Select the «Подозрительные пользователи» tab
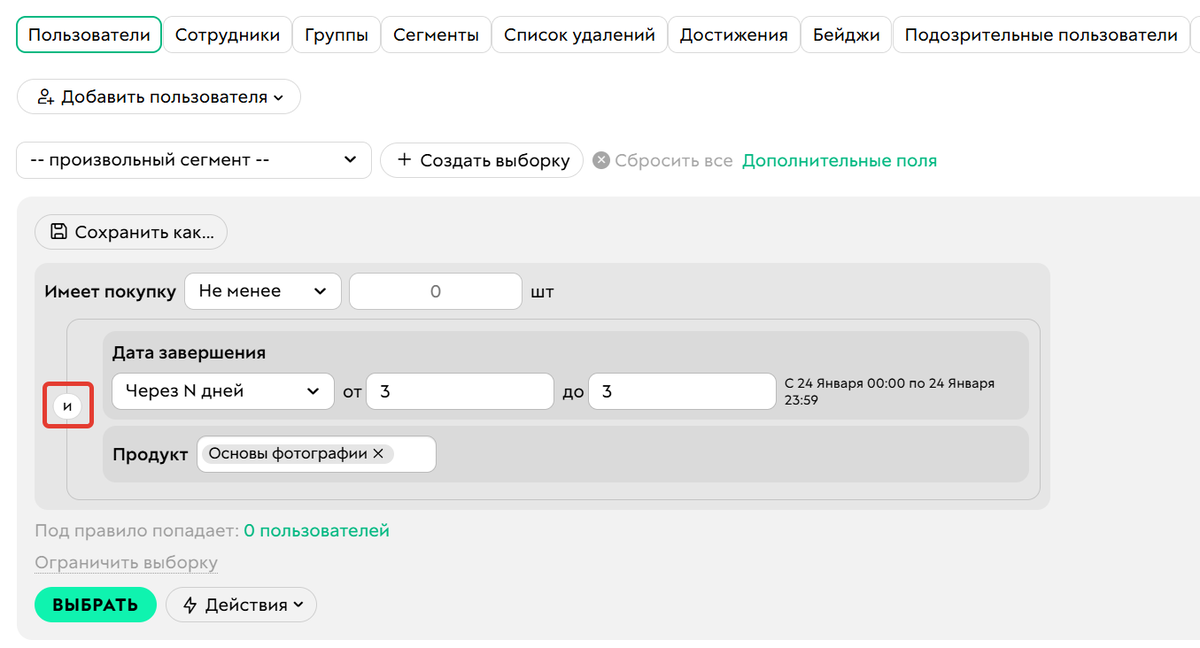The width and height of the screenshot is (1200, 648). 1041,33
